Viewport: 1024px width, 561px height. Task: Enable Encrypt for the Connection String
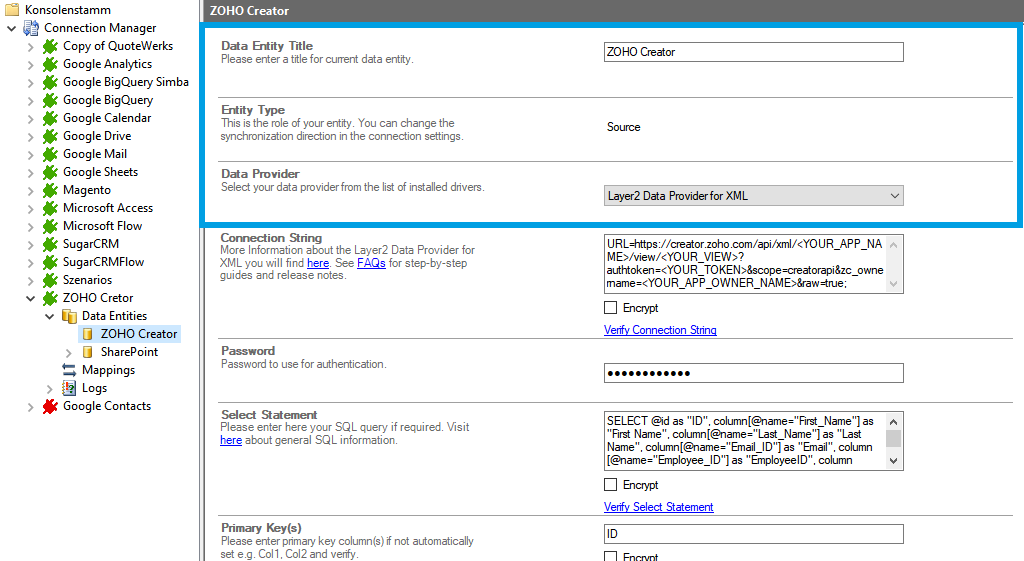tap(611, 308)
